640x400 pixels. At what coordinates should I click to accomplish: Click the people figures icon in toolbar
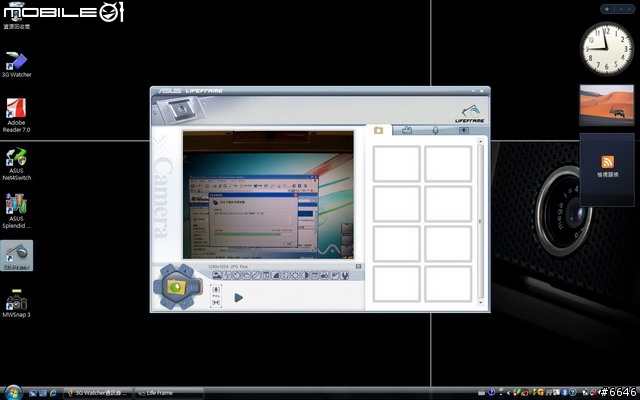(x=324, y=276)
